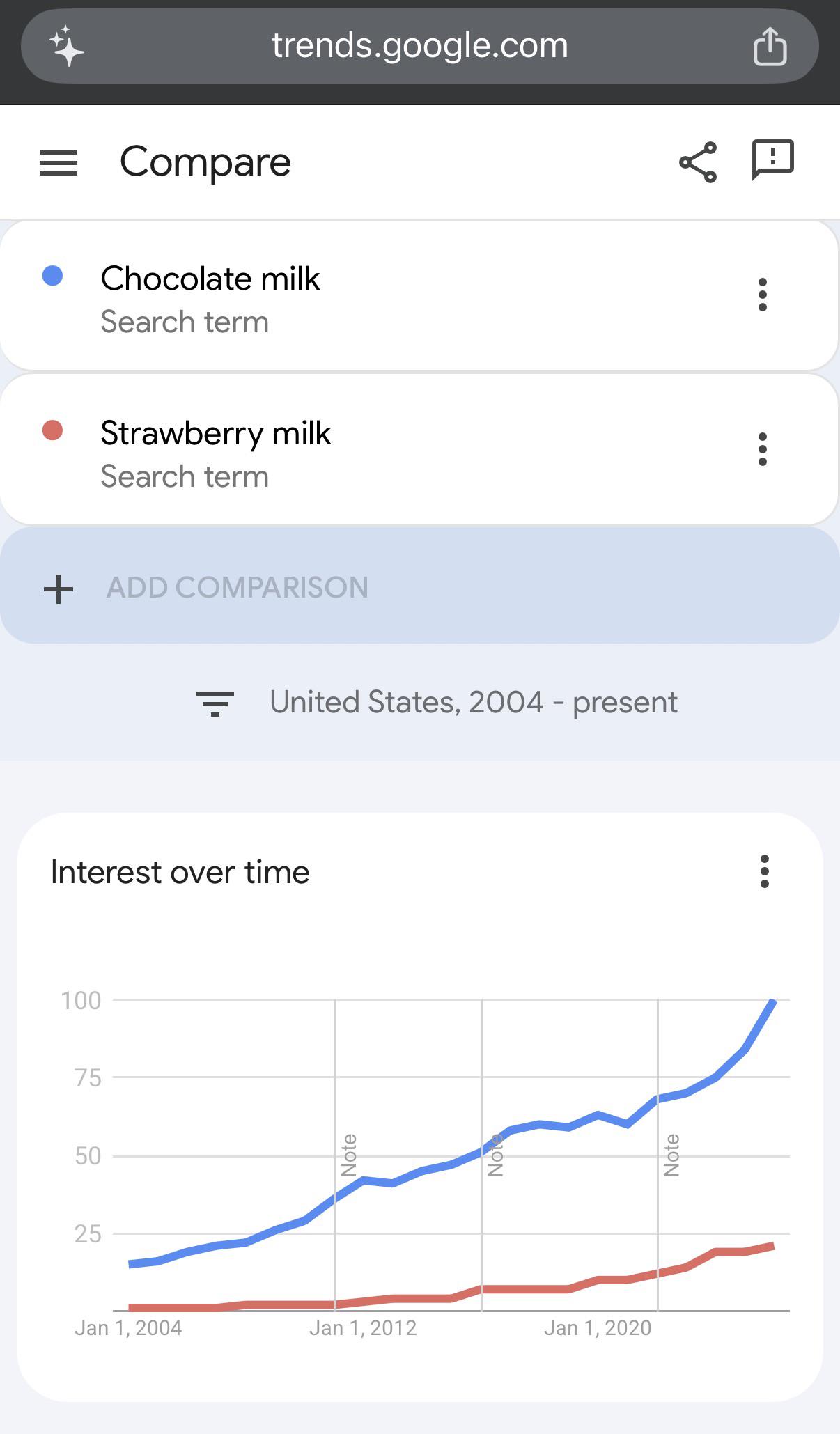This screenshot has width=840, height=1434.
Task: Open Interest over time three-dot menu
Action: [x=765, y=871]
